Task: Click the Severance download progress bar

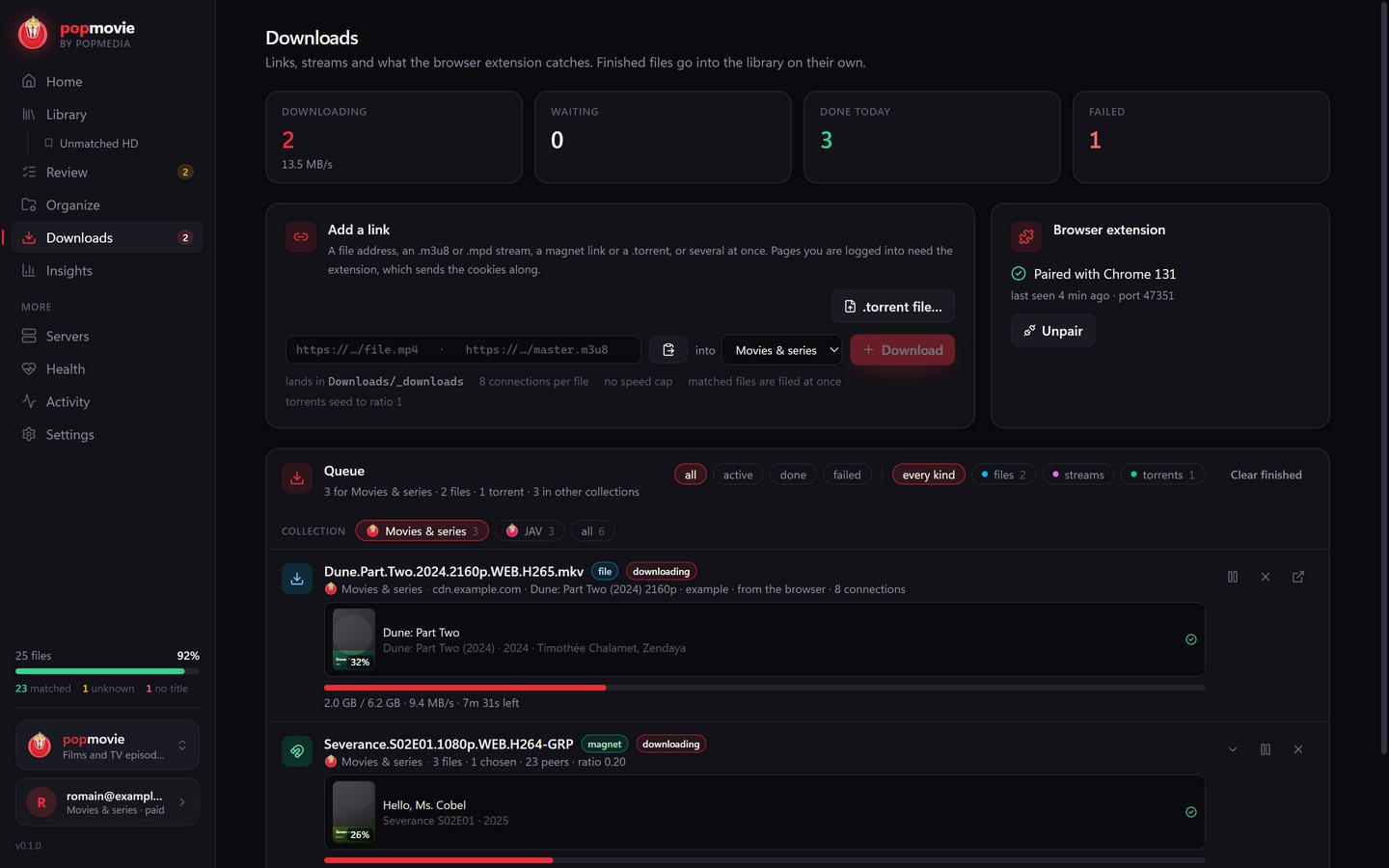Action: (x=765, y=860)
